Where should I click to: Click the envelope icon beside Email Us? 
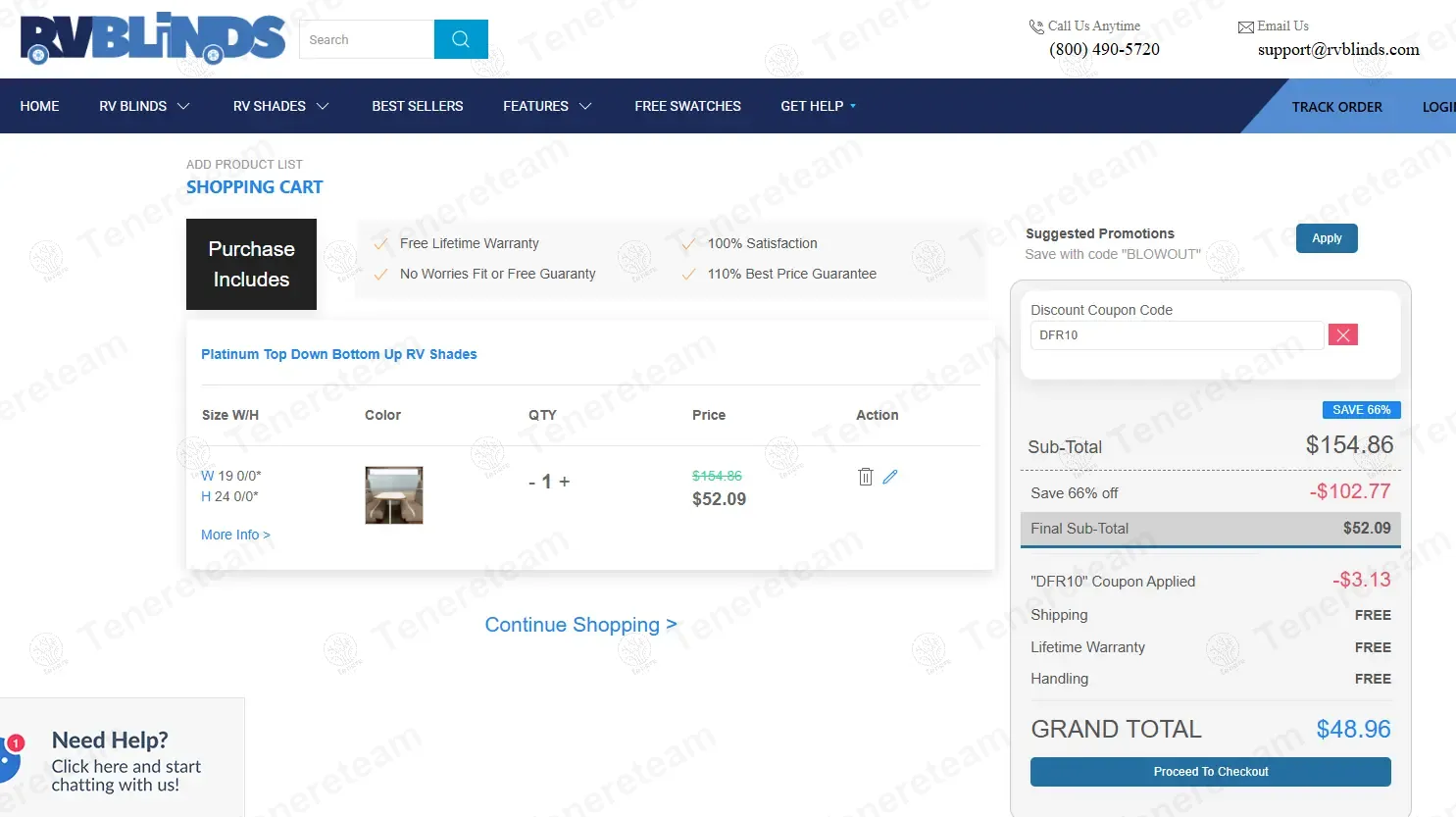(x=1246, y=26)
